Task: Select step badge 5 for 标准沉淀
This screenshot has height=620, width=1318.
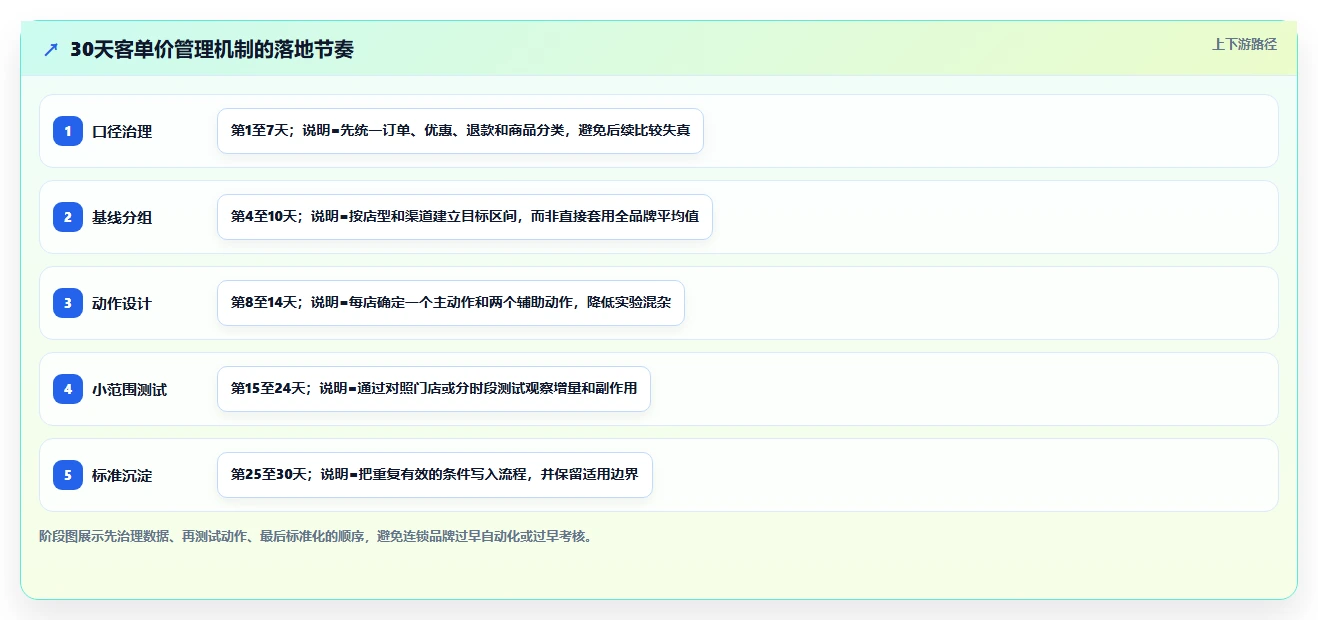Action: coord(68,475)
